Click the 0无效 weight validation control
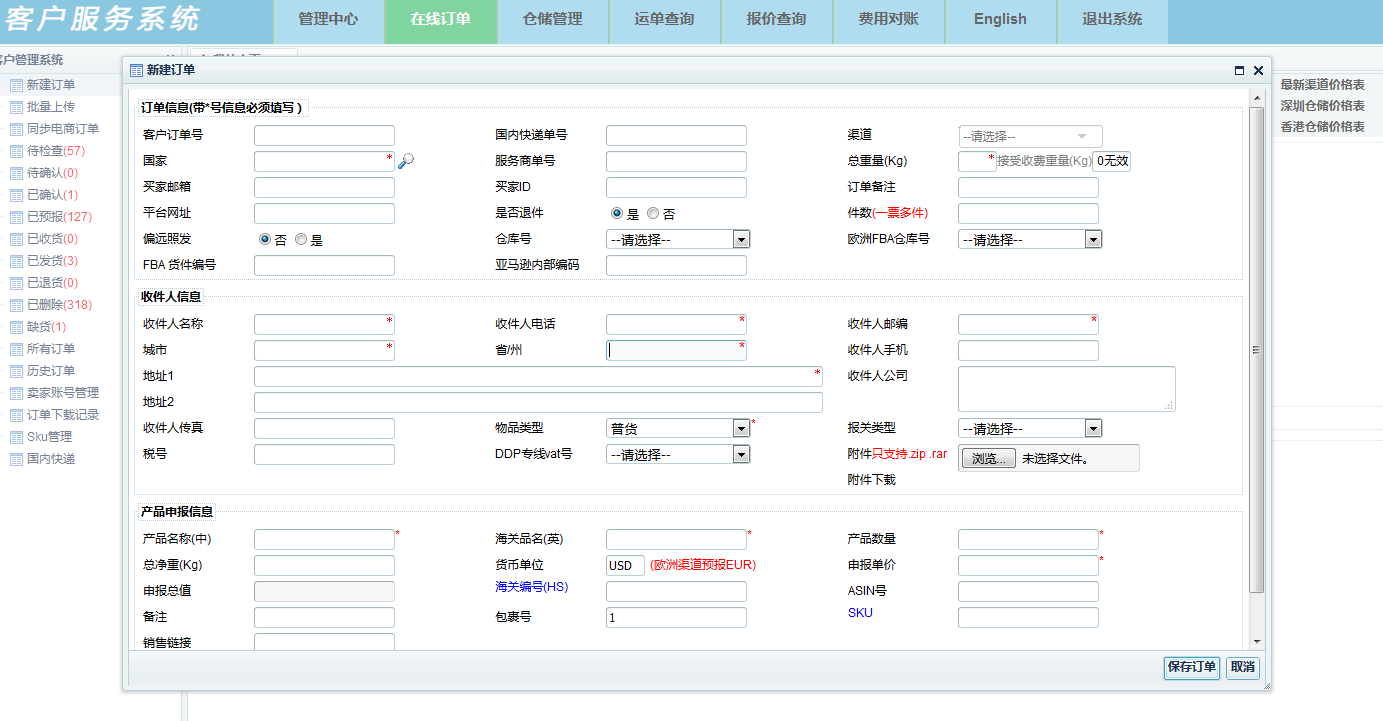This screenshot has width=1383, height=721. (1113, 161)
